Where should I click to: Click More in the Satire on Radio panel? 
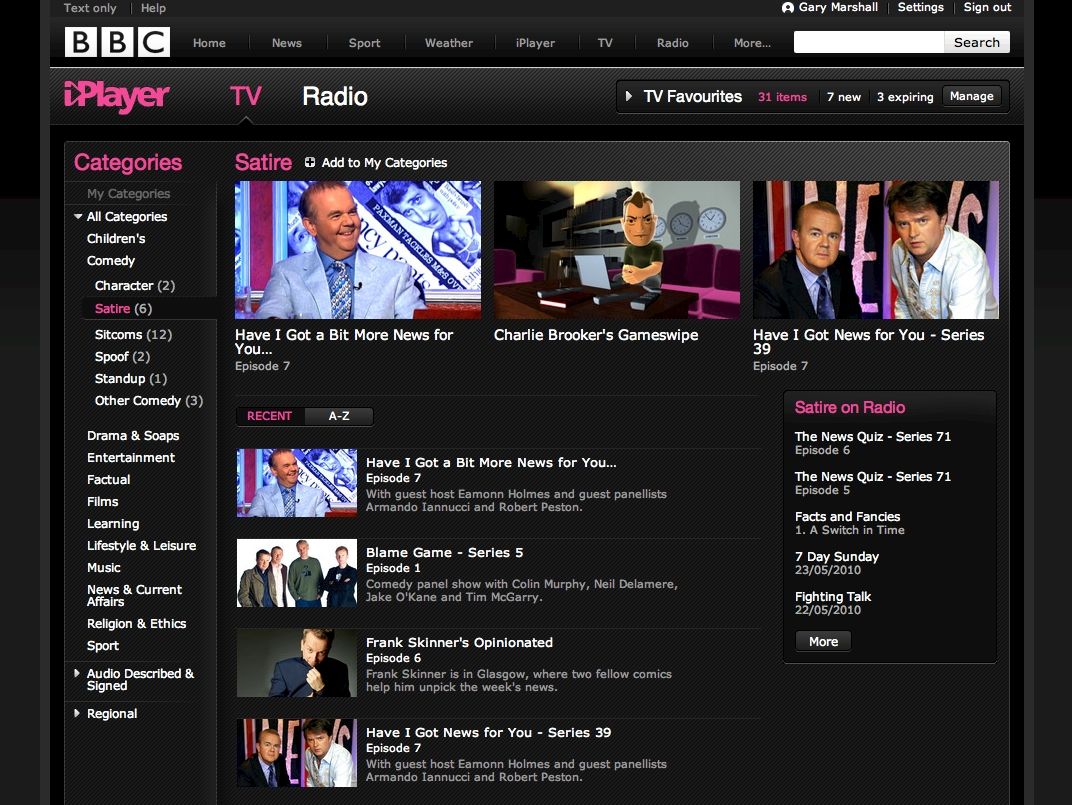822,641
